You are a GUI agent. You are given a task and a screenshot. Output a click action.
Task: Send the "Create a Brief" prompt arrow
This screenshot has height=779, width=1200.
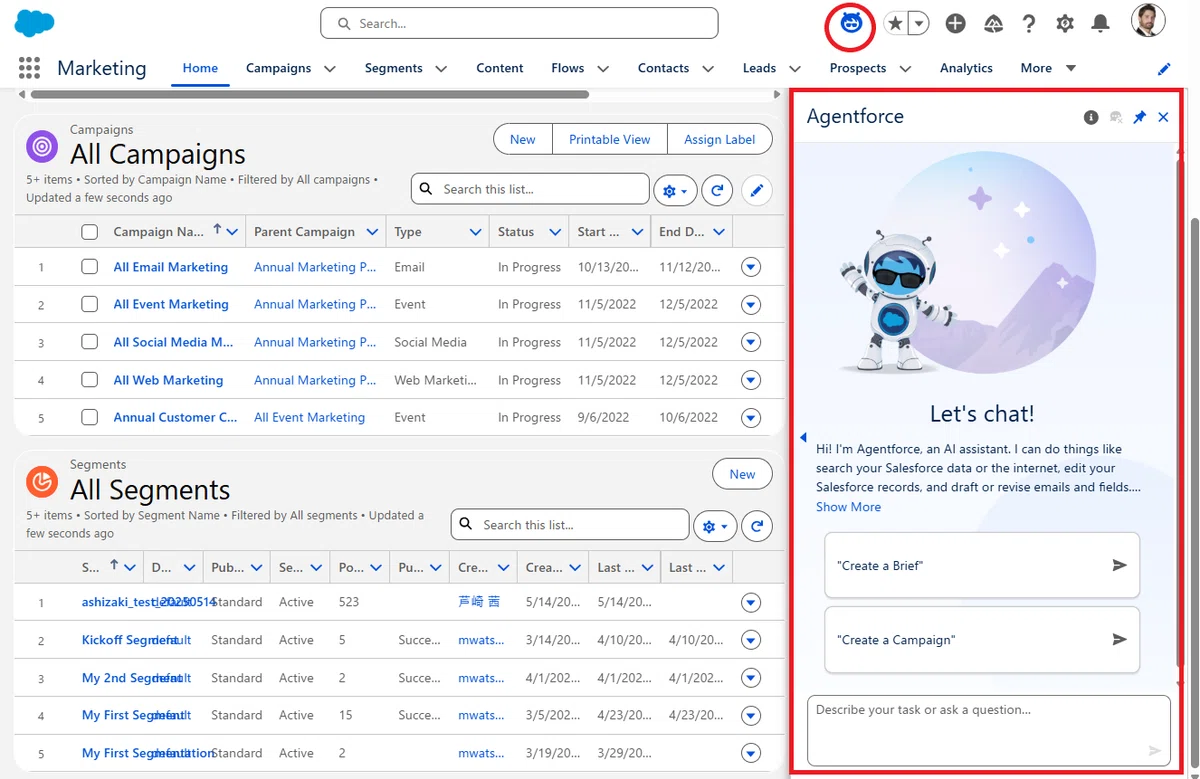(x=1119, y=565)
